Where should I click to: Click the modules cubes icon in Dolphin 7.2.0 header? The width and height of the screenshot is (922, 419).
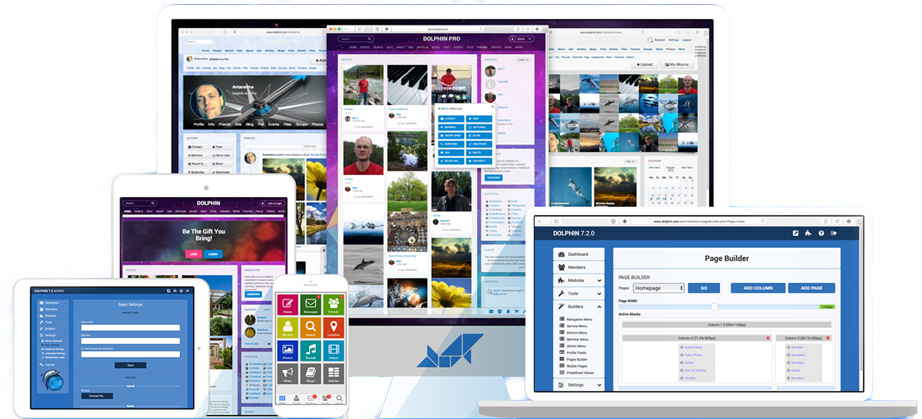809,233
